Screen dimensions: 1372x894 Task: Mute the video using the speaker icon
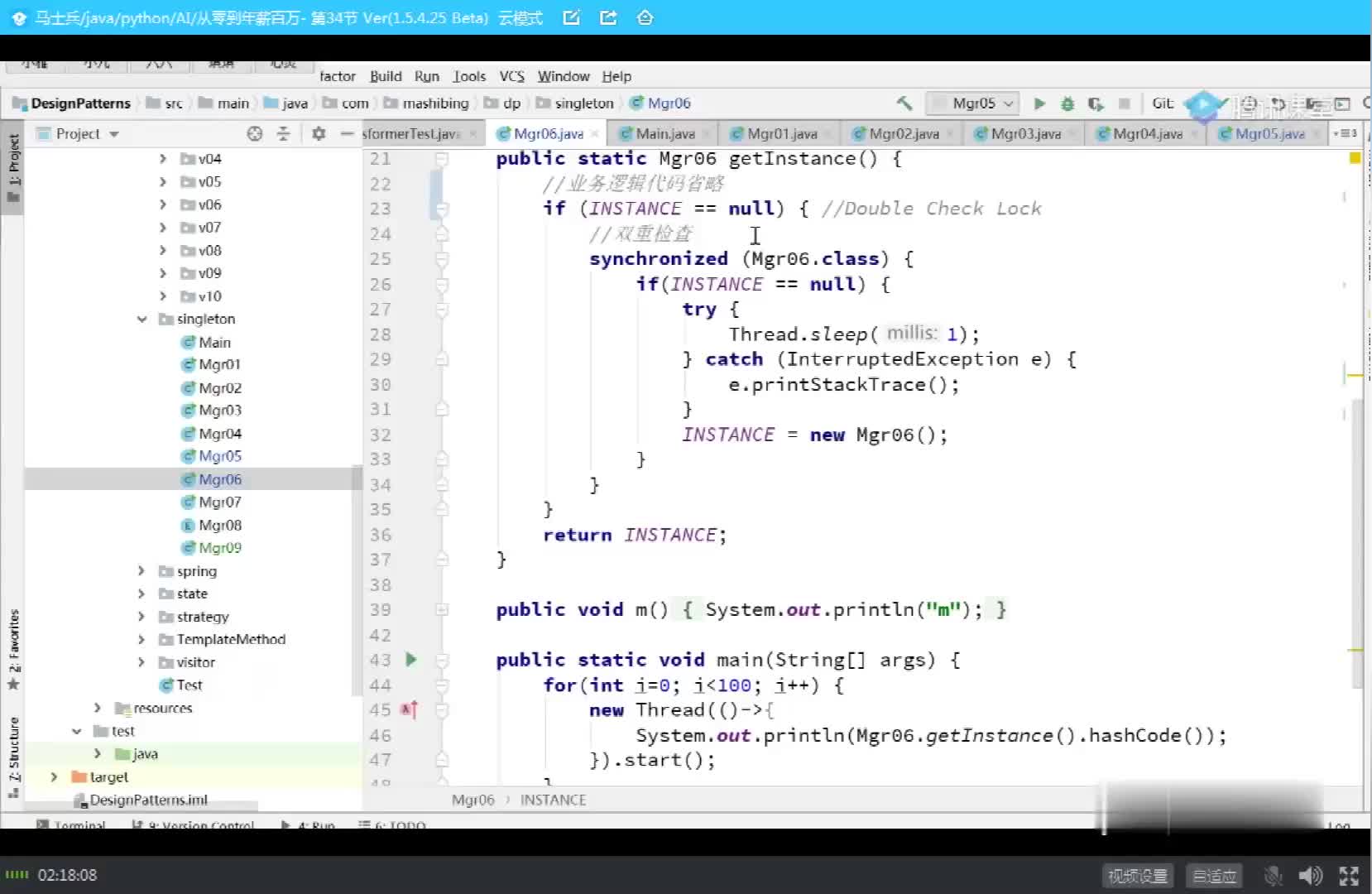(1310, 876)
